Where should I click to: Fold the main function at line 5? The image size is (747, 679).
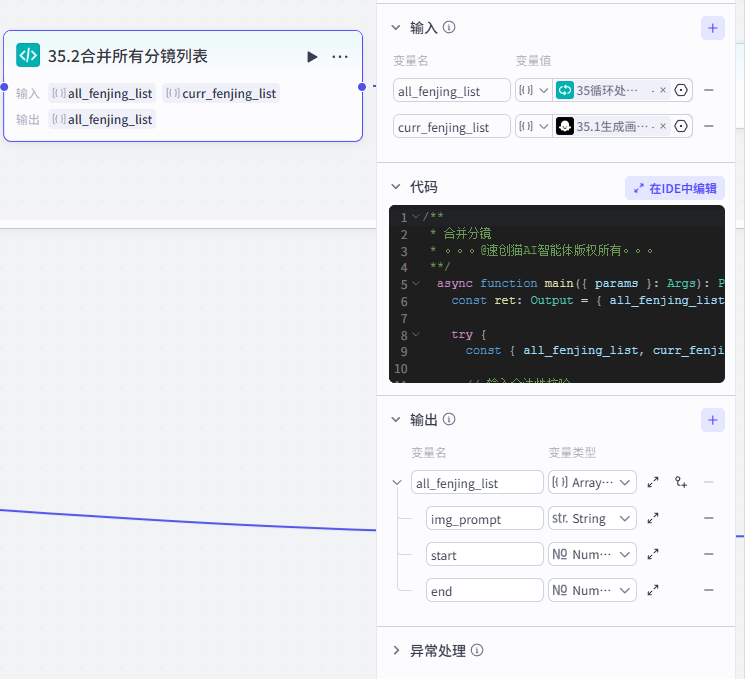coord(416,284)
